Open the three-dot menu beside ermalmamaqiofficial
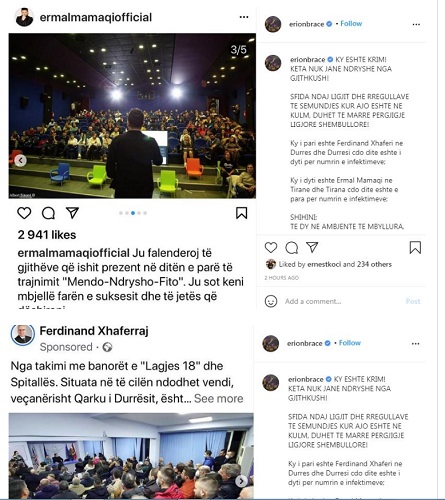This screenshot has width=445, height=500. [x=244, y=17]
